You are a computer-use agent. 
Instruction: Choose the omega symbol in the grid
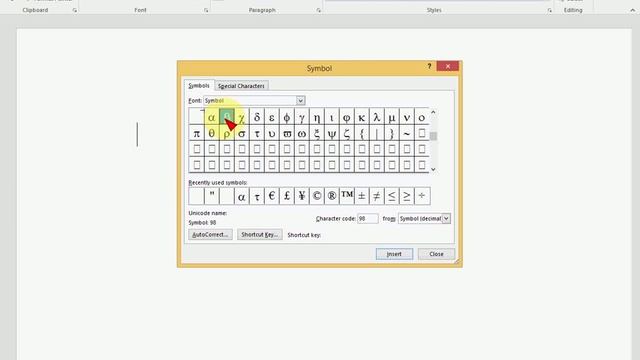pyautogui.click(x=302, y=133)
